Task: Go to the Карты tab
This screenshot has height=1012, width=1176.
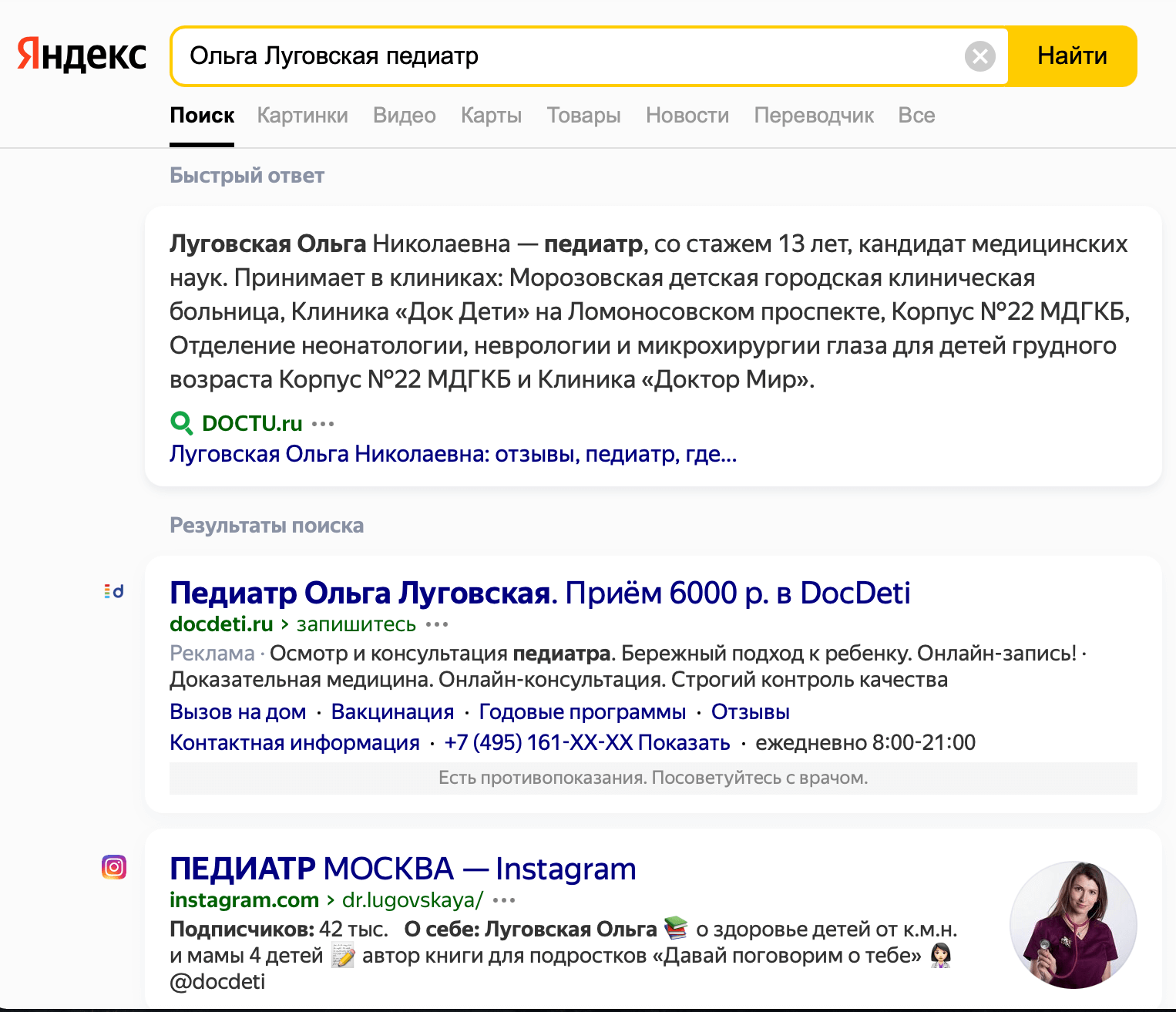Action: (491, 116)
